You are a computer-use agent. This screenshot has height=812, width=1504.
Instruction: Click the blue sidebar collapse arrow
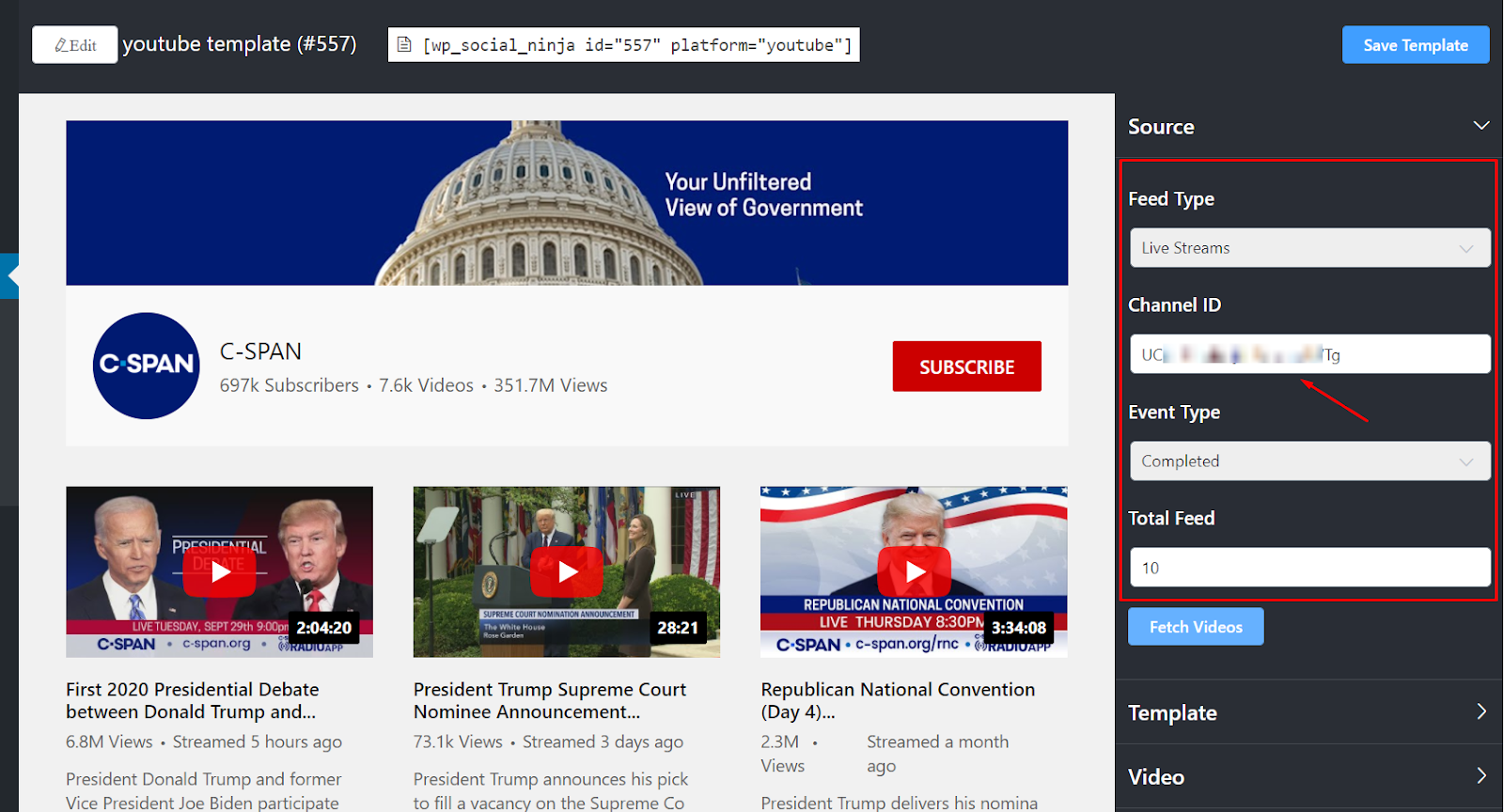pyautogui.click(x=9, y=276)
